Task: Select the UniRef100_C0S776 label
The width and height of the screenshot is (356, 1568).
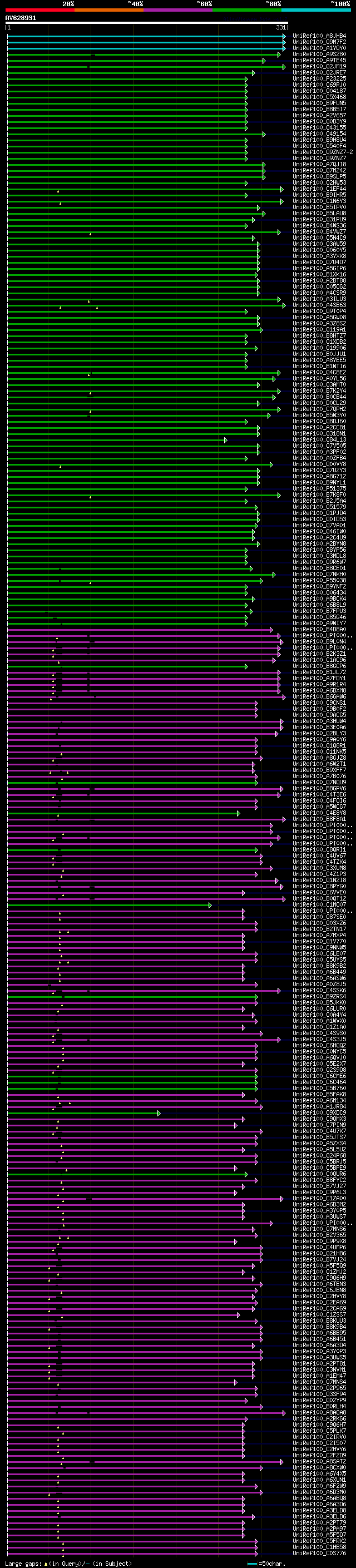Action: [319, 1554]
